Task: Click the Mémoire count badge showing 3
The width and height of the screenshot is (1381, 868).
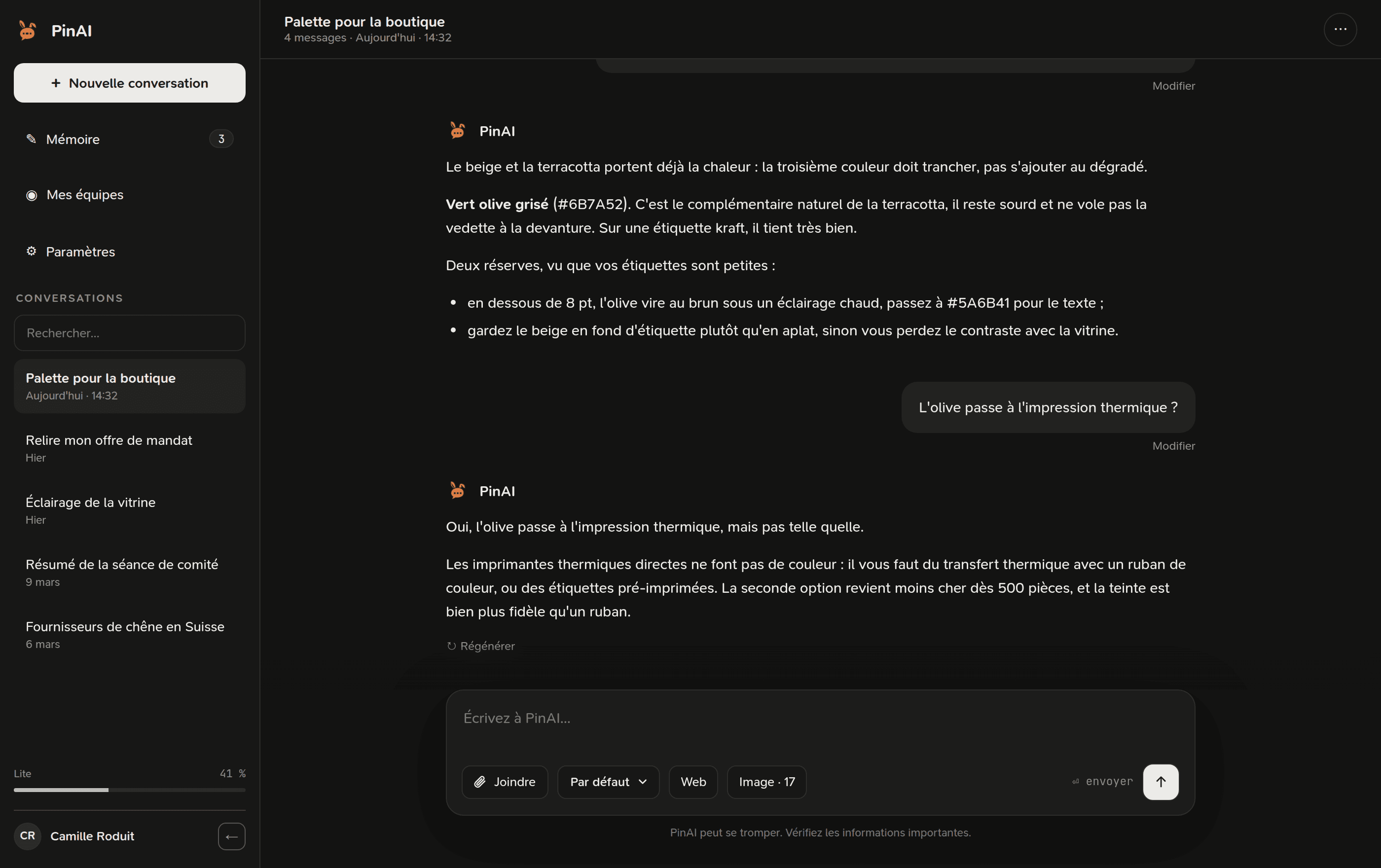Action: coord(221,139)
